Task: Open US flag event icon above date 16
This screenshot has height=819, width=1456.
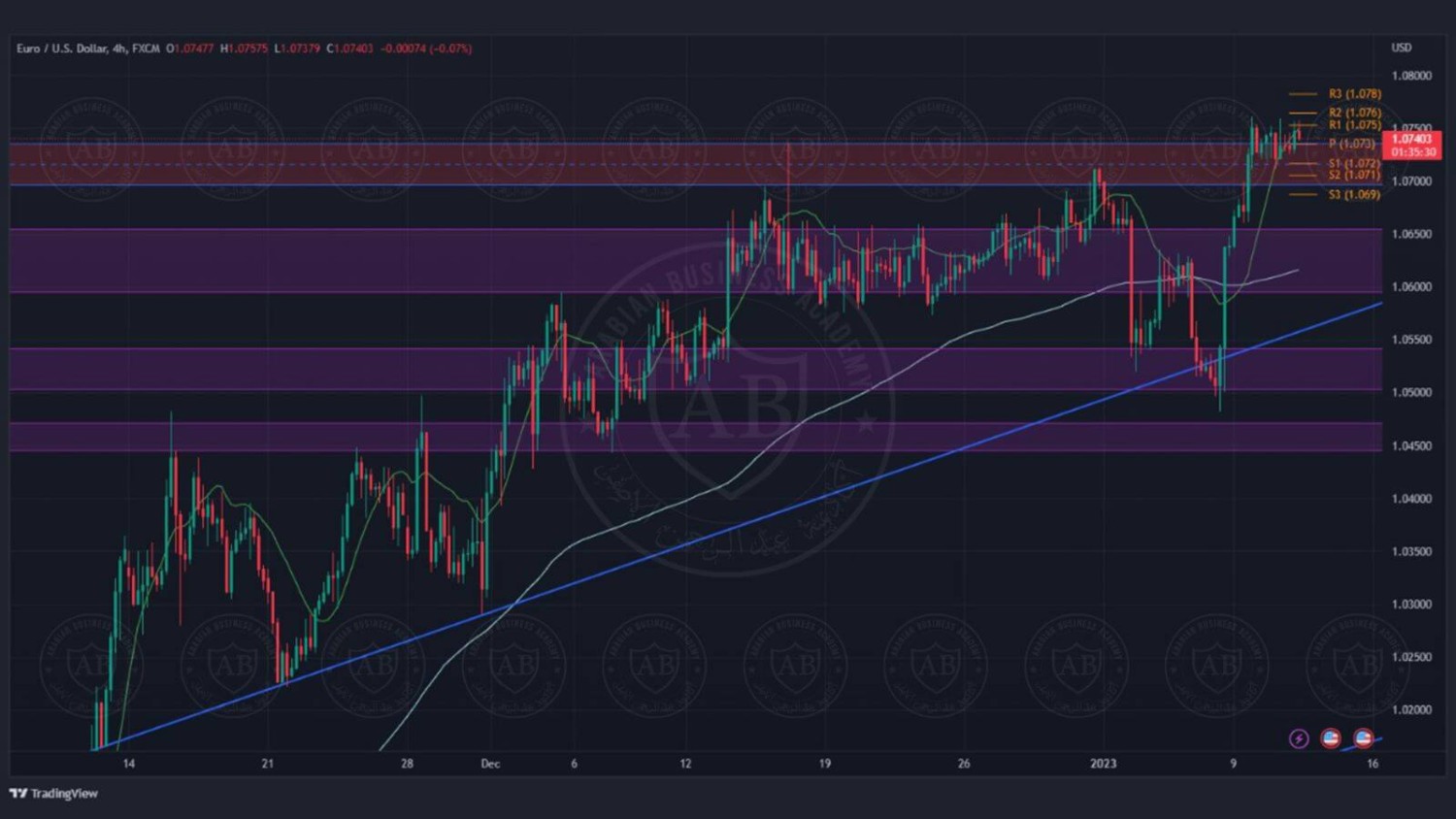Action: [x=1364, y=739]
